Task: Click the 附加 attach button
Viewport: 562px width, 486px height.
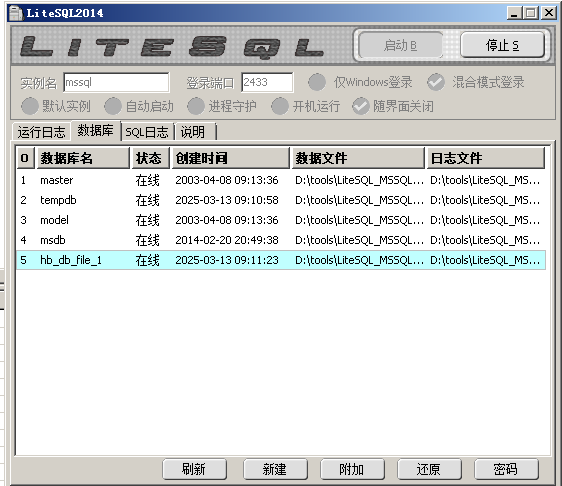Action: 352,469
